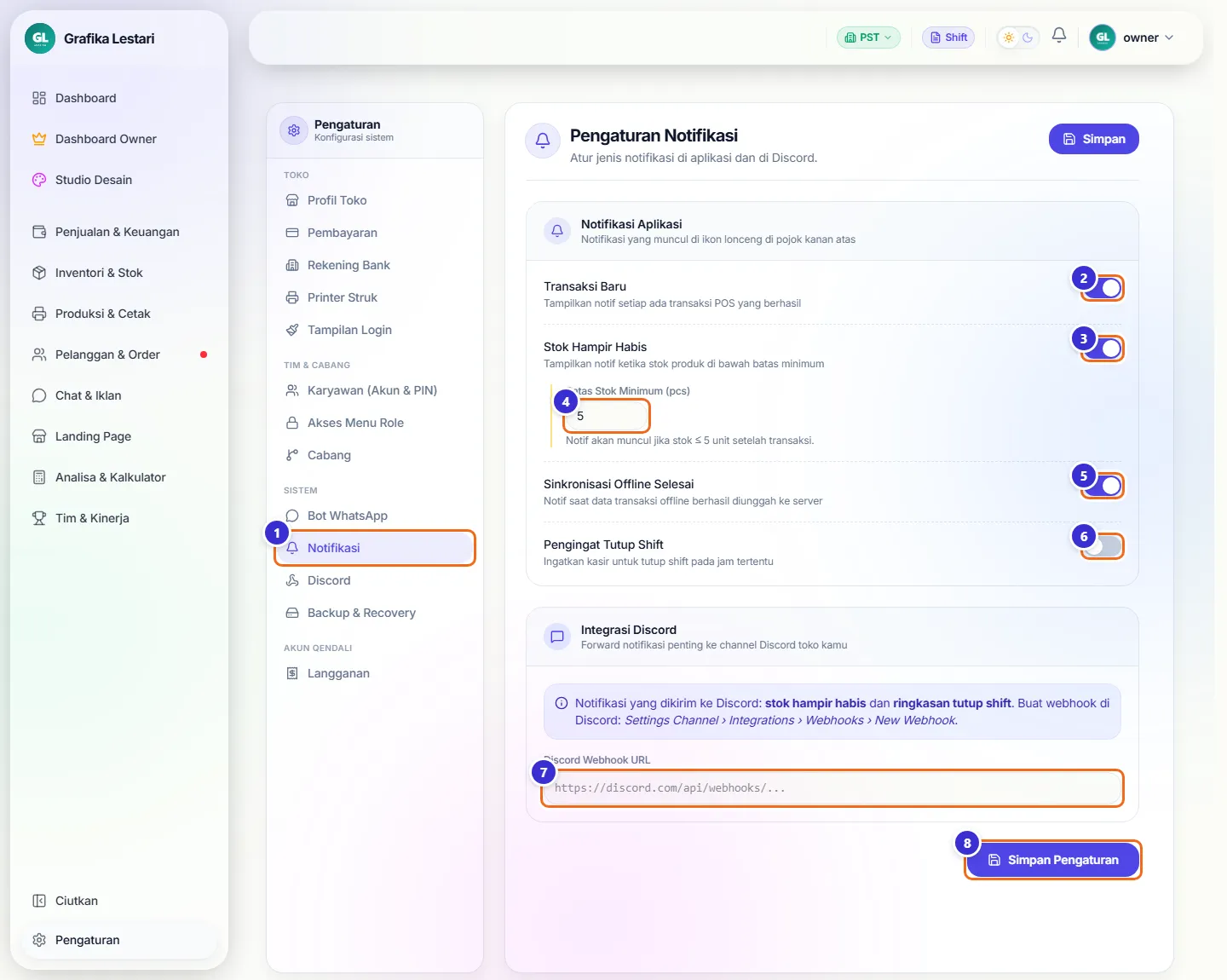Click the Batas Stok Minimum input field
Viewport: 1227px width, 980px height.
[607, 416]
